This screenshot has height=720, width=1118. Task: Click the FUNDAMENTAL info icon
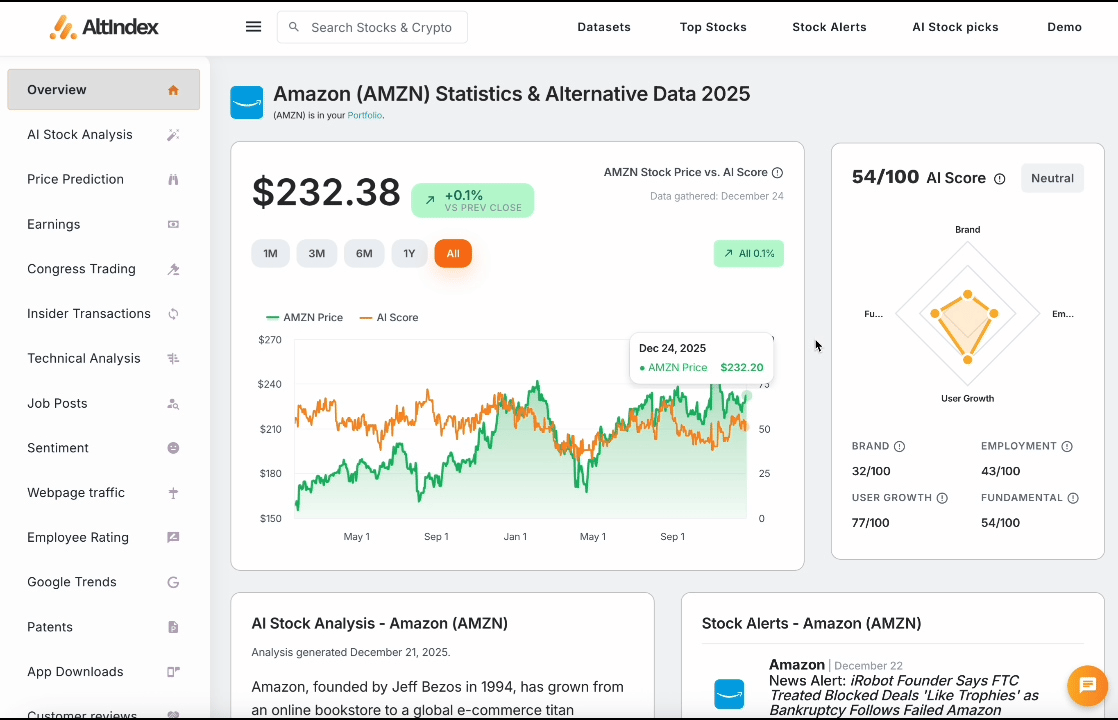pos(1073,498)
